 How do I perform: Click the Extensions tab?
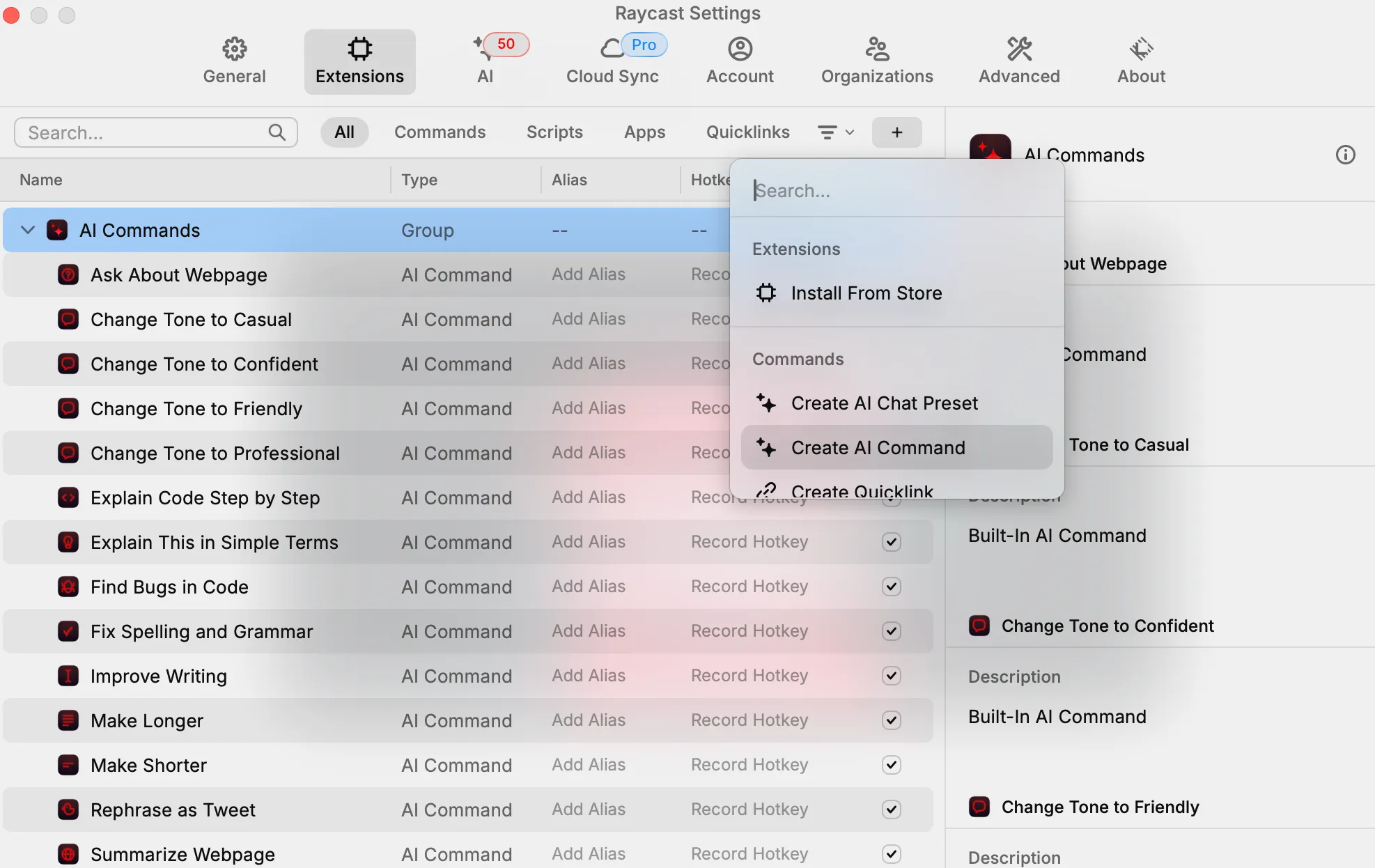pos(359,61)
